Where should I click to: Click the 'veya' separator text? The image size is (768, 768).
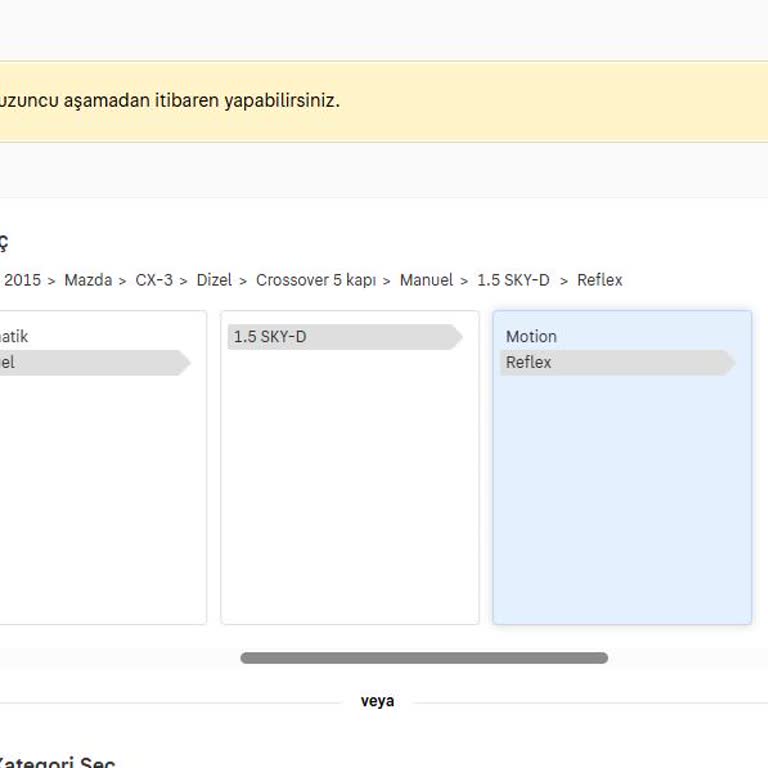pos(377,701)
